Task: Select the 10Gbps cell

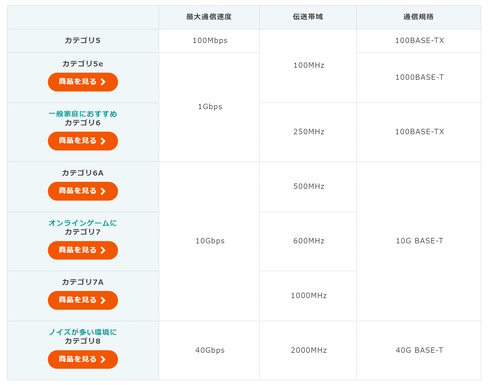Action: (x=210, y=241)
